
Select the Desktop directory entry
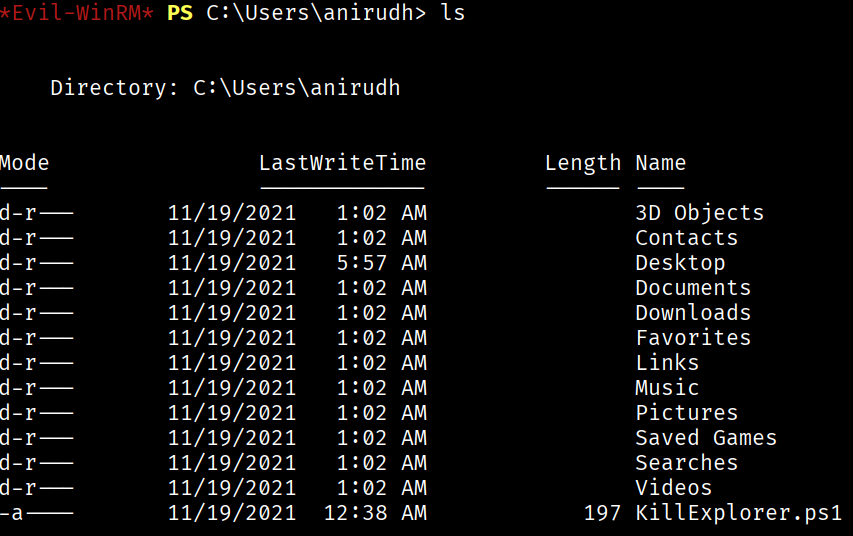681,263
